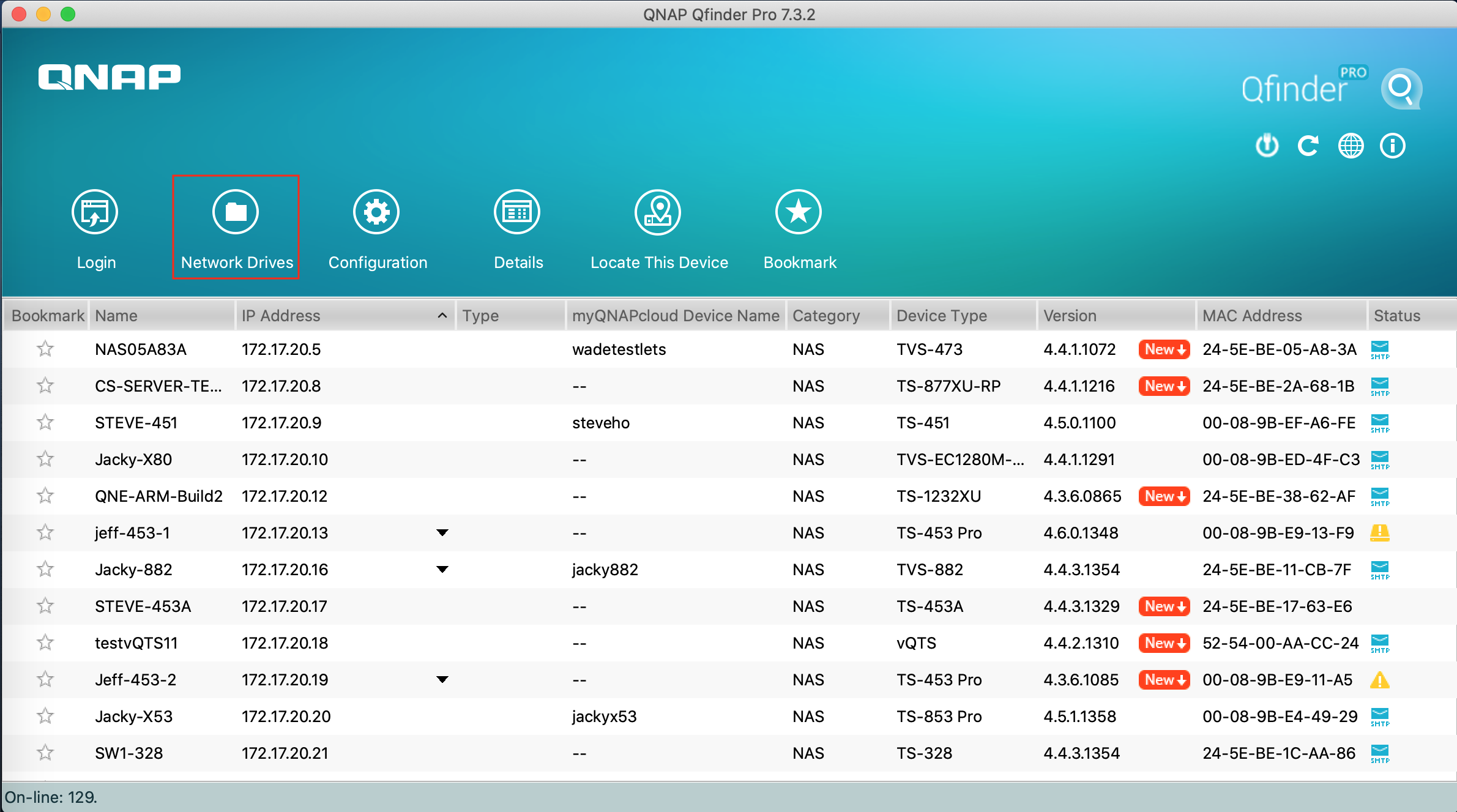Screen dimensions: 1457x812
Task: Expand IP dropdown for Jeff-453-2
Action: pos(442,680)
